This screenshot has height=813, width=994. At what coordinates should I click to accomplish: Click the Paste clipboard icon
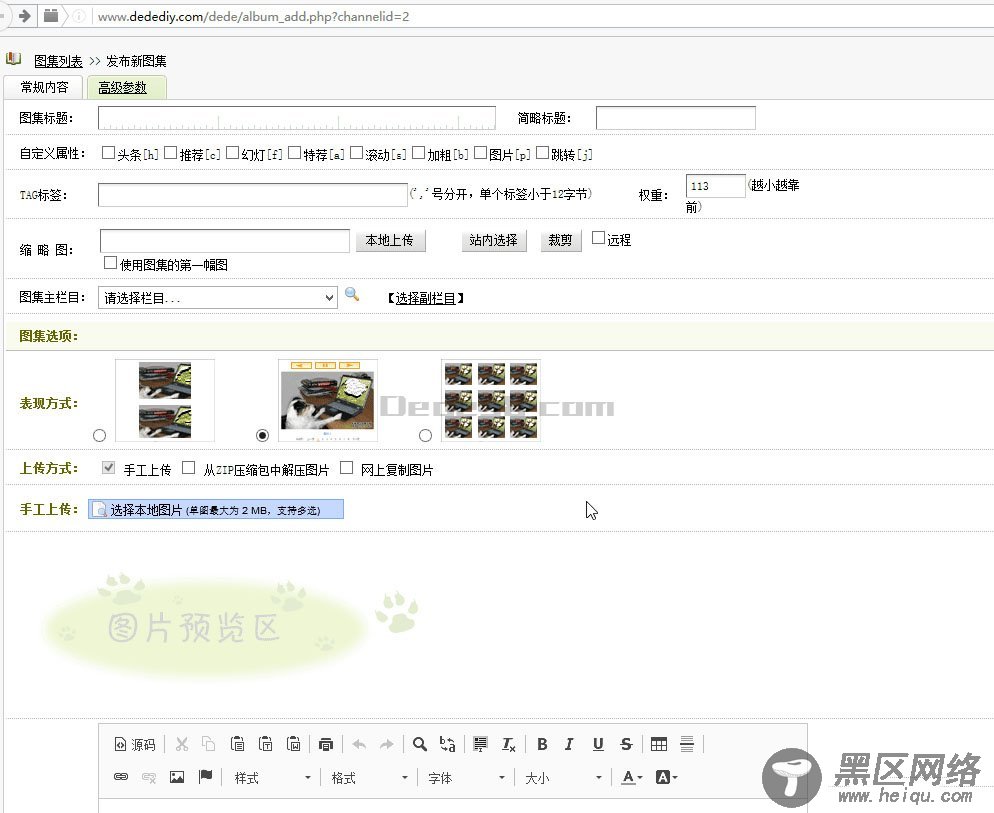coord(238,745)
